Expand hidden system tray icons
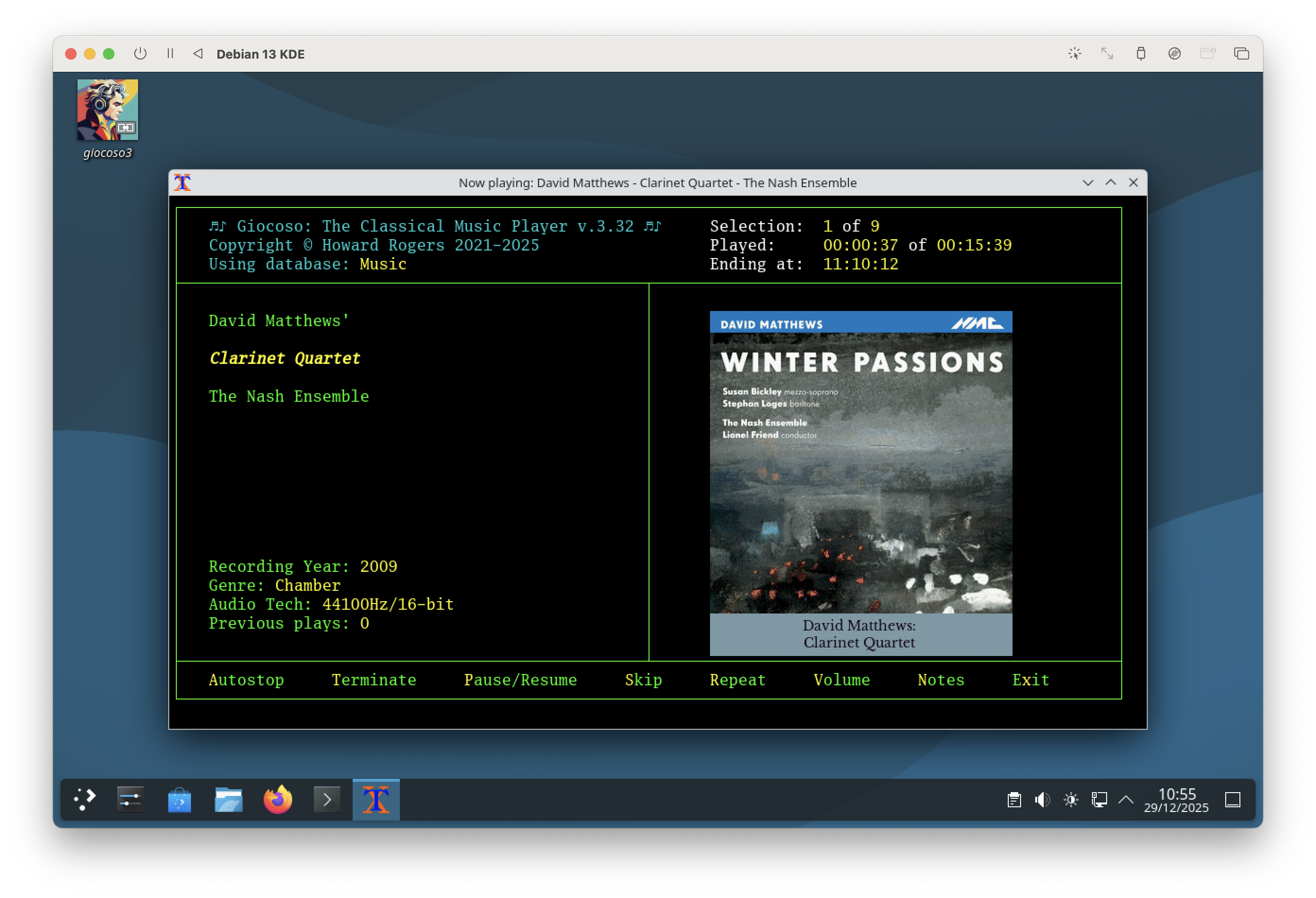Viewport: 1316px width, 898px height. tap(1126, 800)
